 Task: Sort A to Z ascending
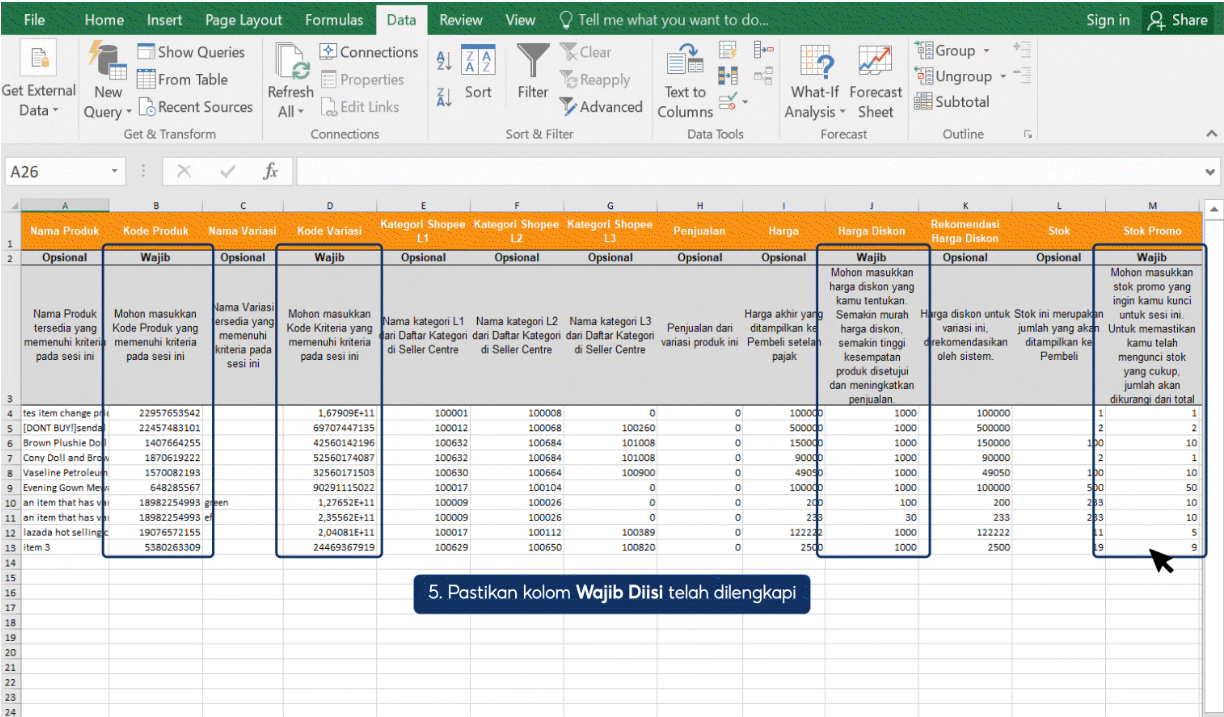point(444,62)
